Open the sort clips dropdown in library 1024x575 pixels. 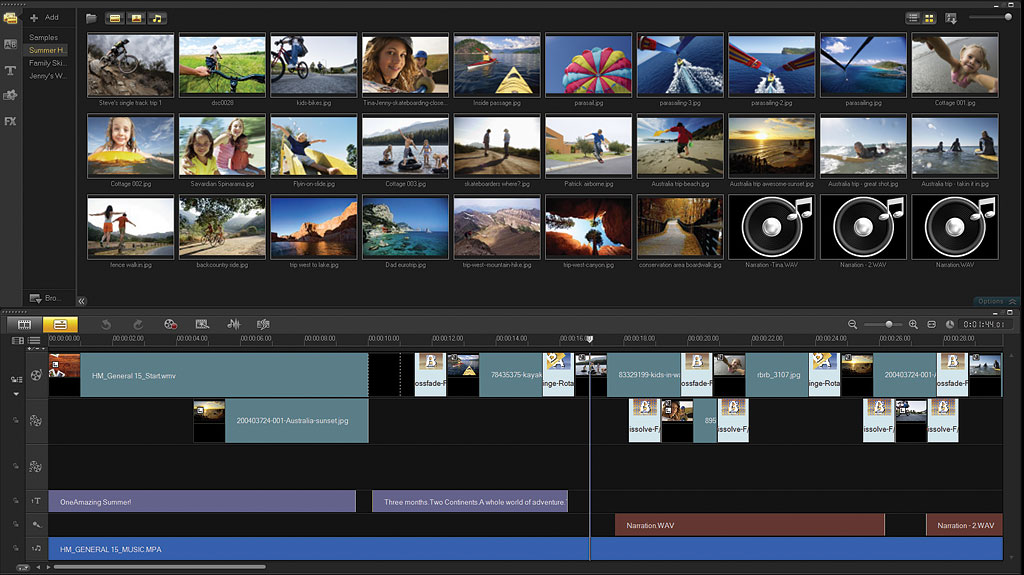pos(950,18)
